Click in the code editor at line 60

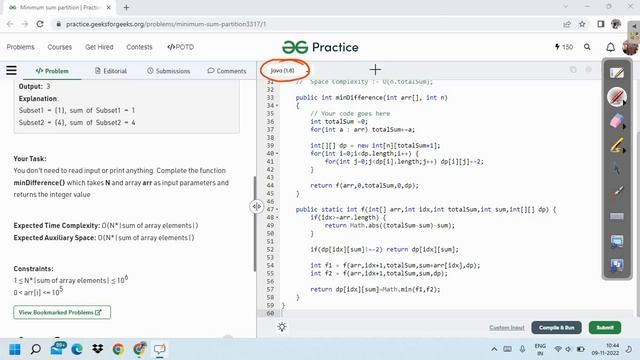pos(457,313)
